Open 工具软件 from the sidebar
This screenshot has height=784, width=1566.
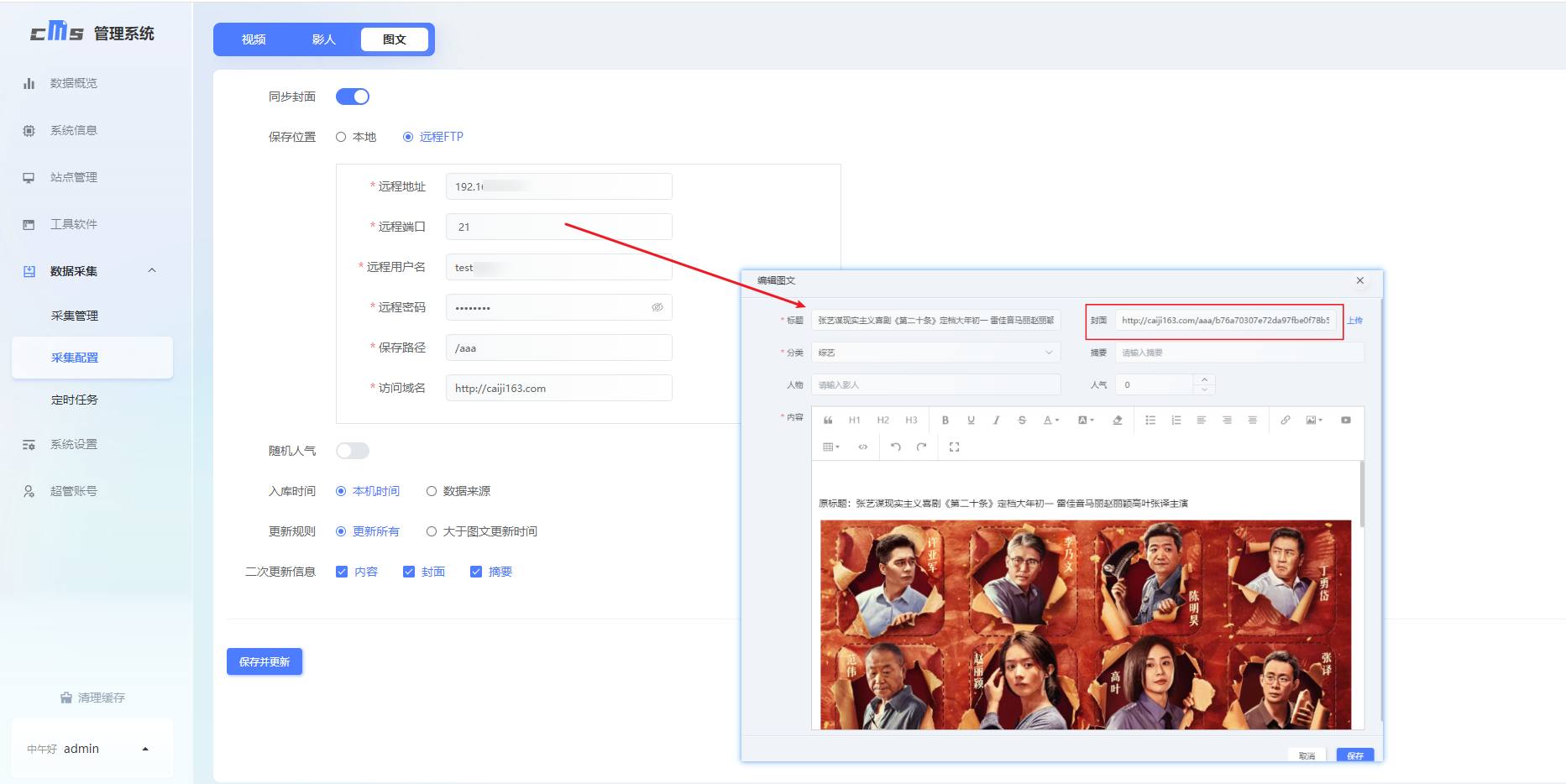(x=74, y=224)
